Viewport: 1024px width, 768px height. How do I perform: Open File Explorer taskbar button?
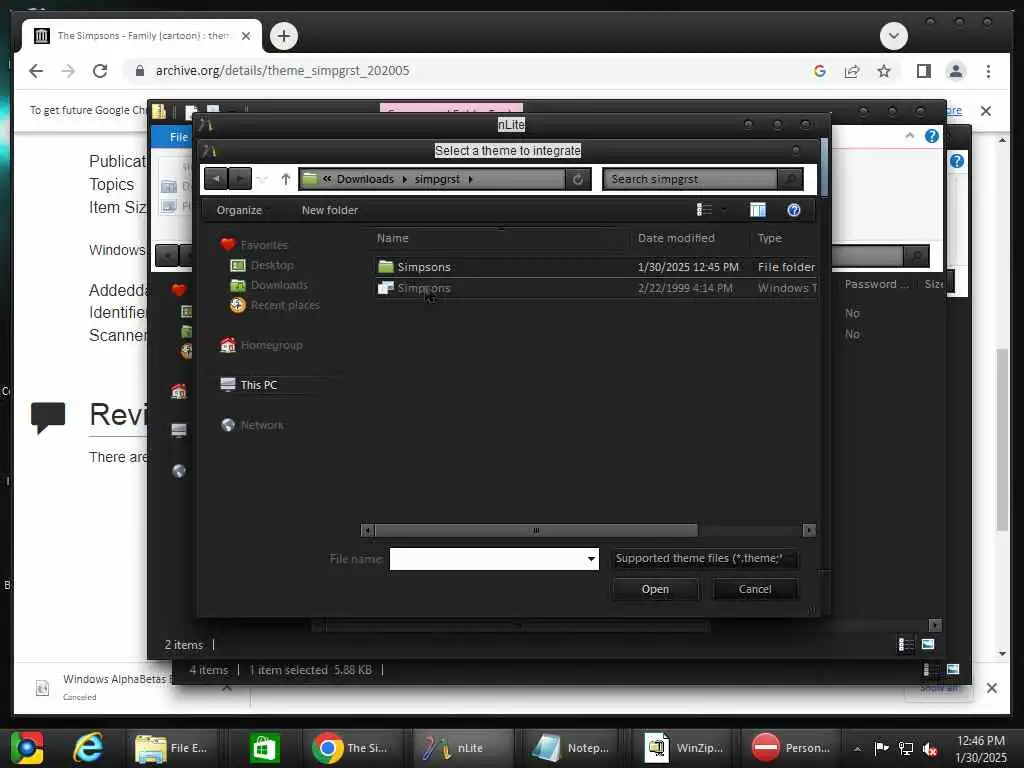(171, 748)
